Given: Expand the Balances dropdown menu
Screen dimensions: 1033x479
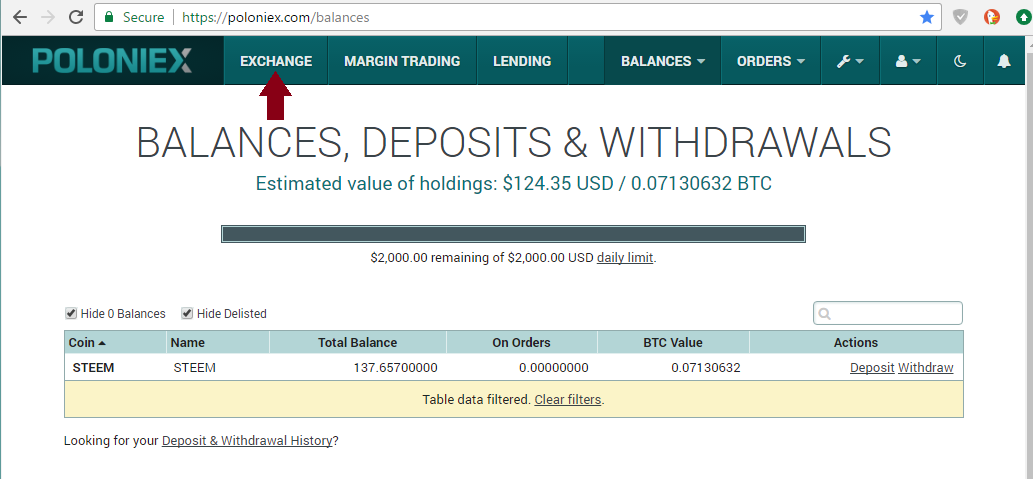Looking at the screenshot, I should pyautogui.click(x=663, y=61).
